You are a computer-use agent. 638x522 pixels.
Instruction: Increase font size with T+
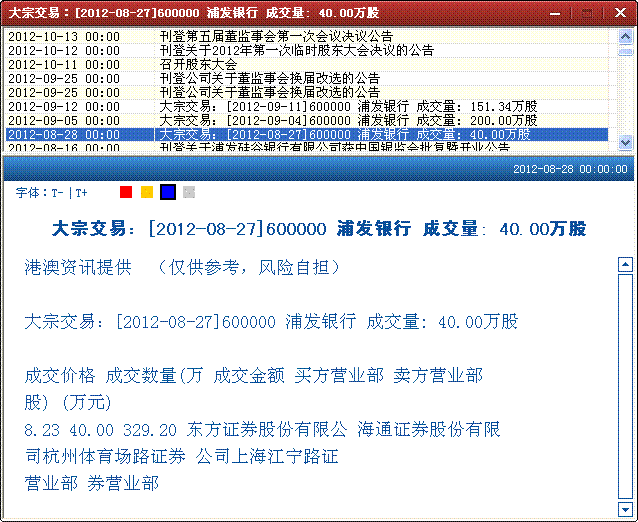[81, 193]
